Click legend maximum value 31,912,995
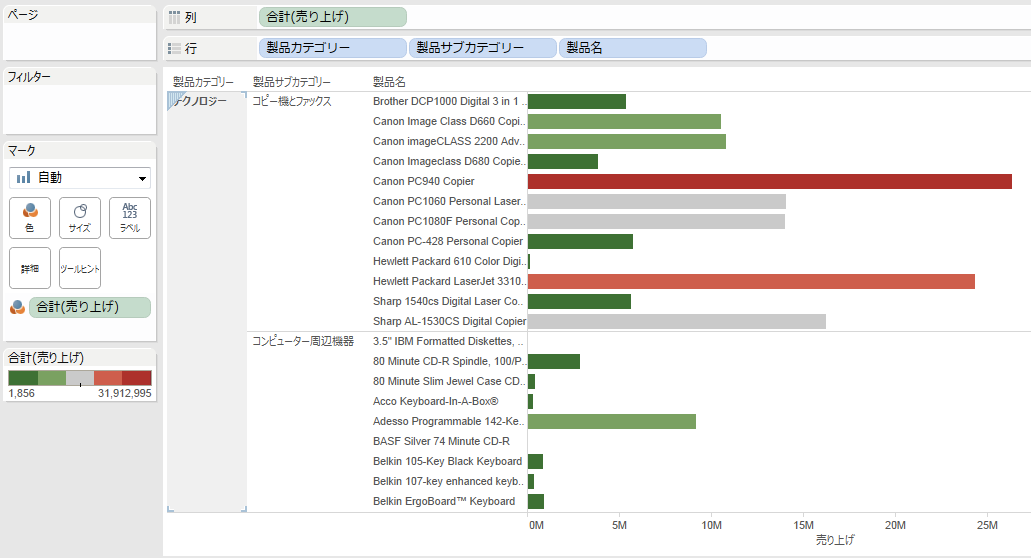The image size is (1031, 558). 125,393
